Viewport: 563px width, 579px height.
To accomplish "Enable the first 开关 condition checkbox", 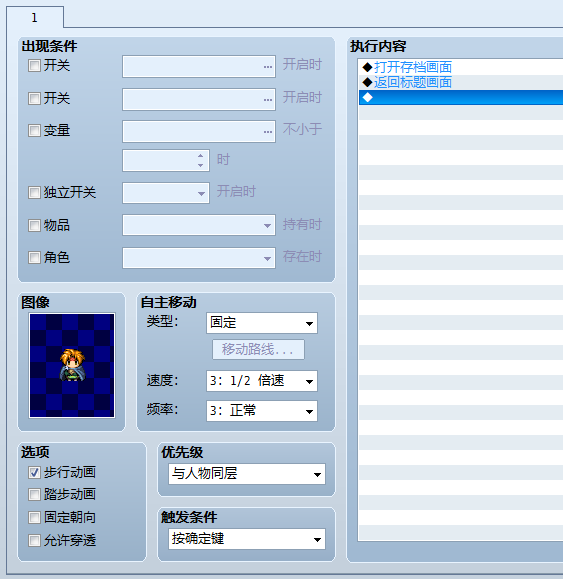I will coord(34,66).
